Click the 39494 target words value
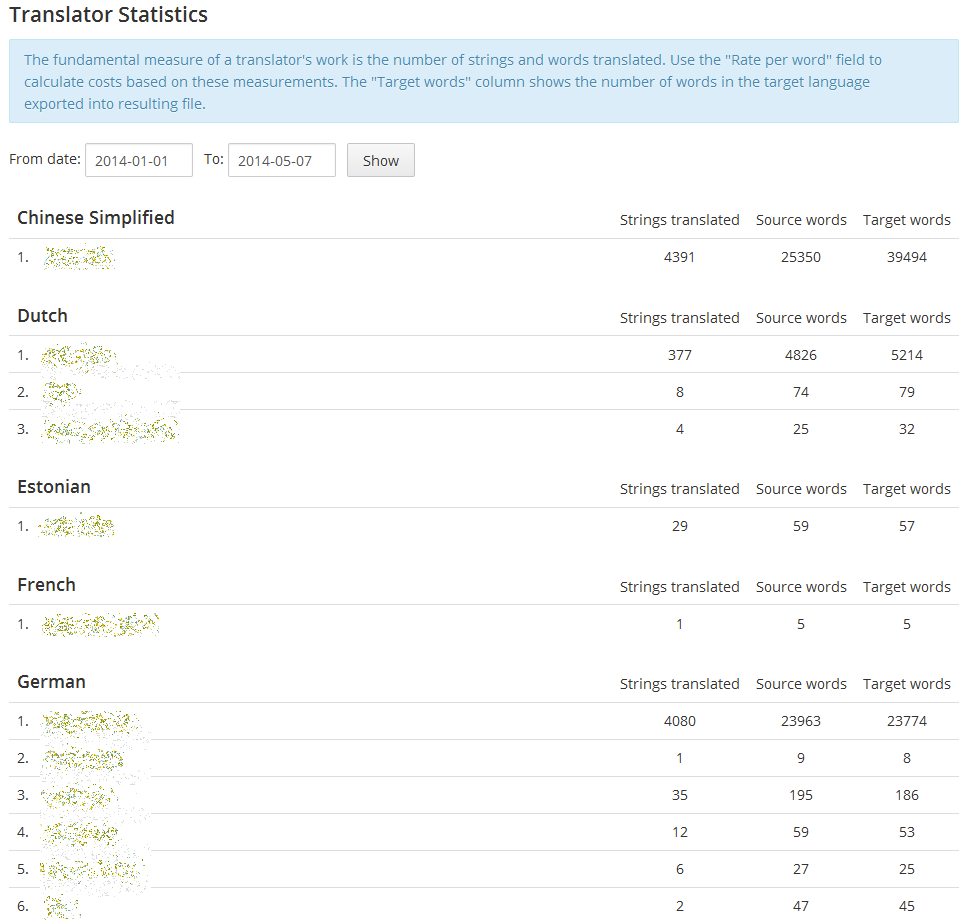The height and width of the screenshot is (924, 962). pos(907,257)
